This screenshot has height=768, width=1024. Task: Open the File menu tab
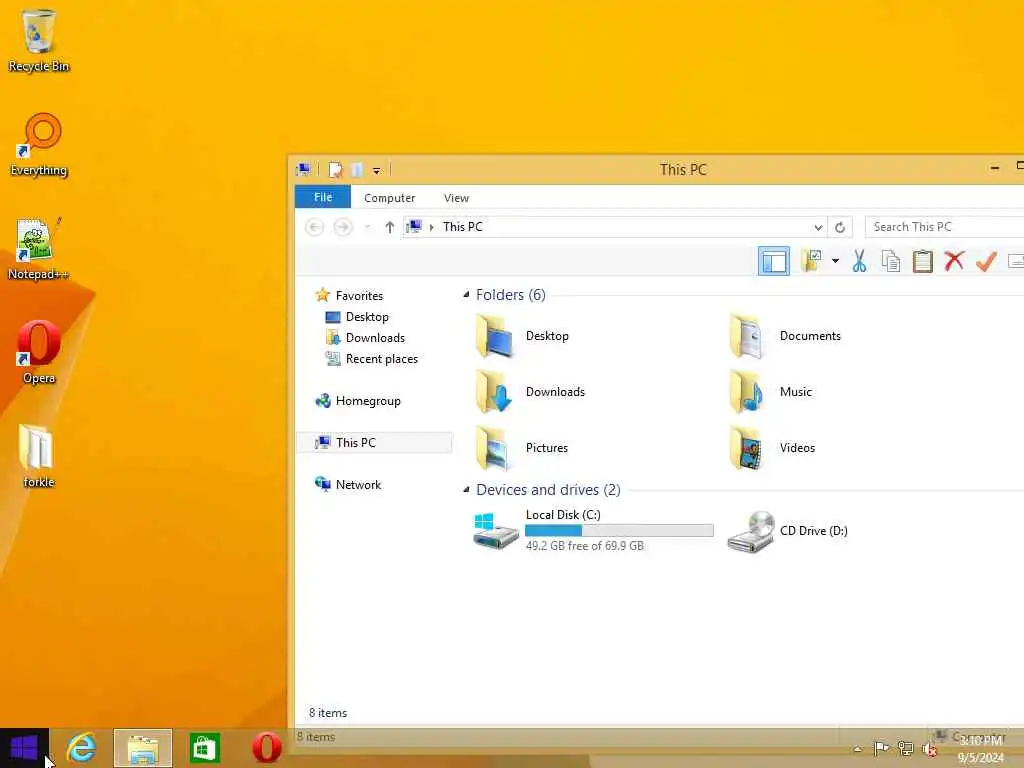click(x=323, y=197)
